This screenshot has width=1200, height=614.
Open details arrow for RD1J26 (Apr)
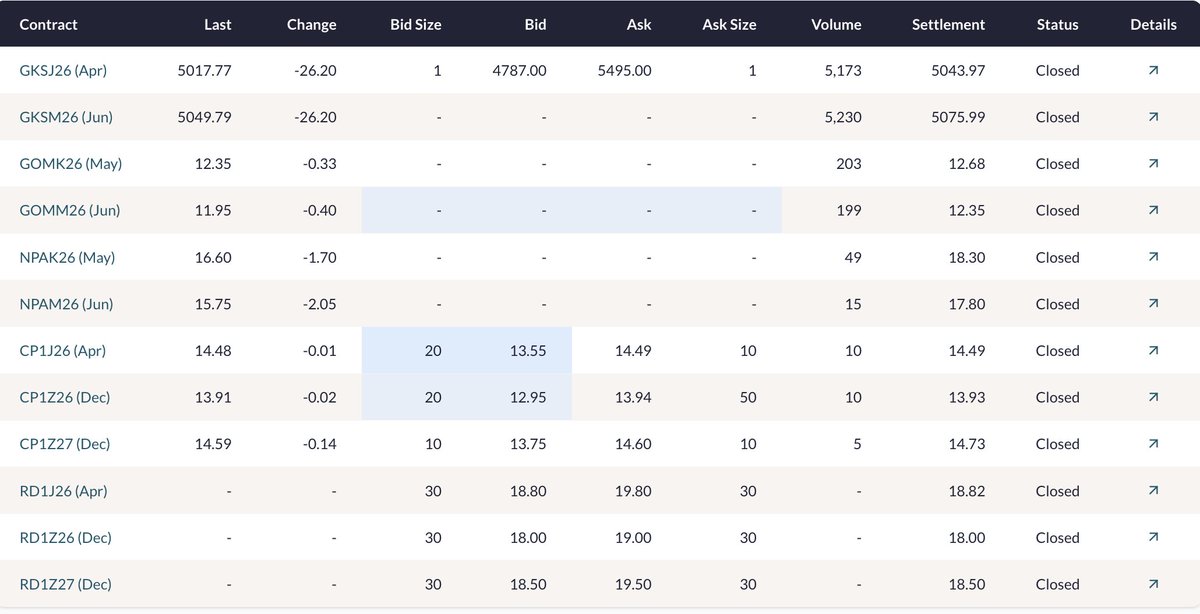point(1153,491)
